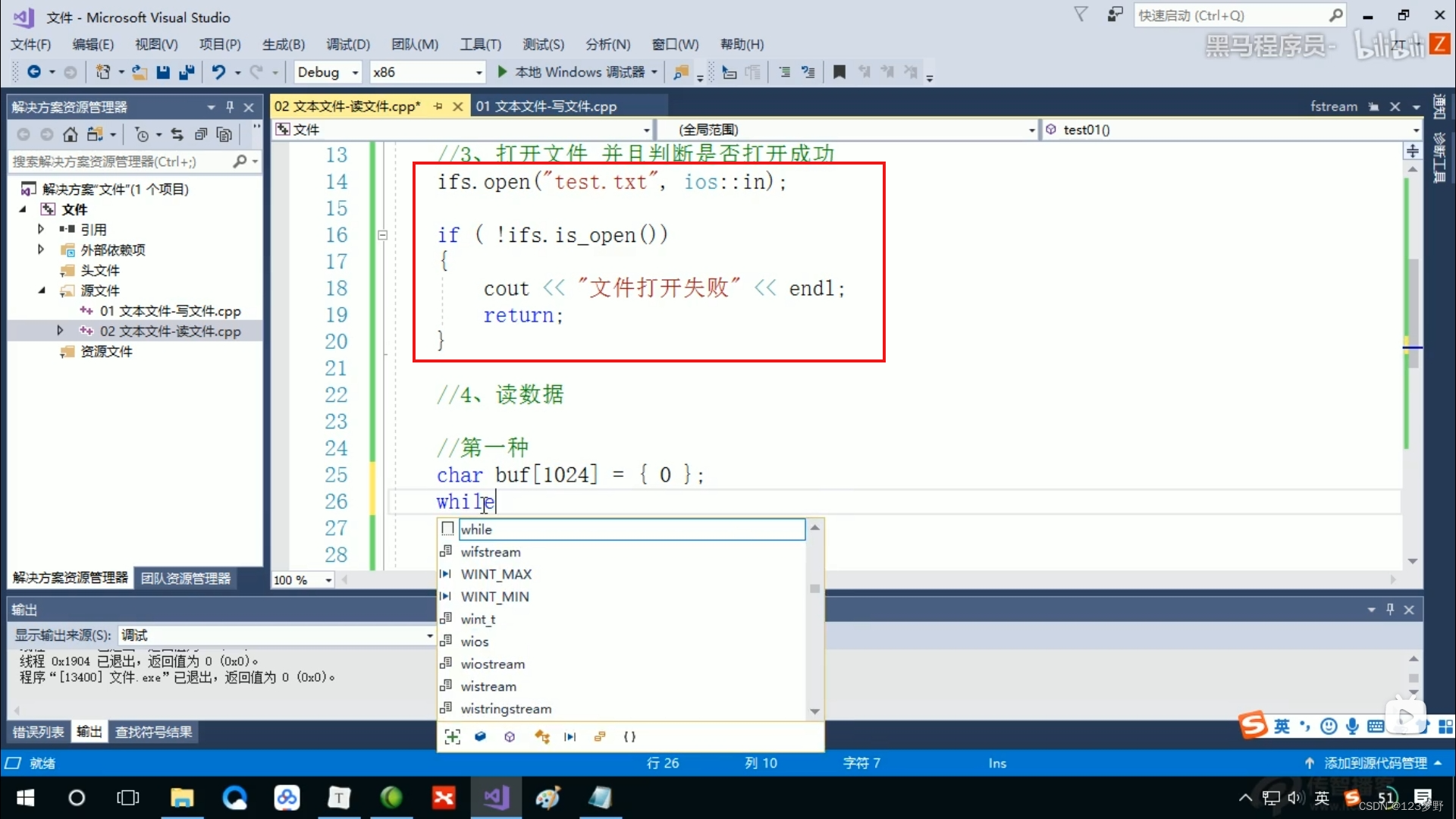Screen dimensions: 1456x819
Task: Toggle the typedef filter in IntelliSense popup
Action: (600, 736)
